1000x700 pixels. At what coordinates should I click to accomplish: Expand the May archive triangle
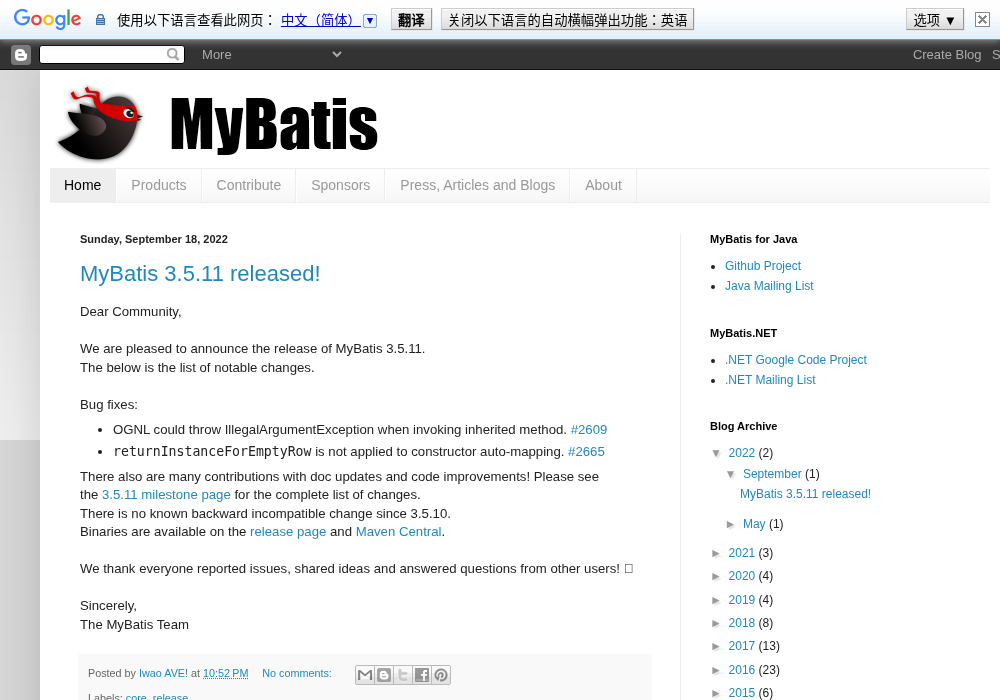point(731,525)
